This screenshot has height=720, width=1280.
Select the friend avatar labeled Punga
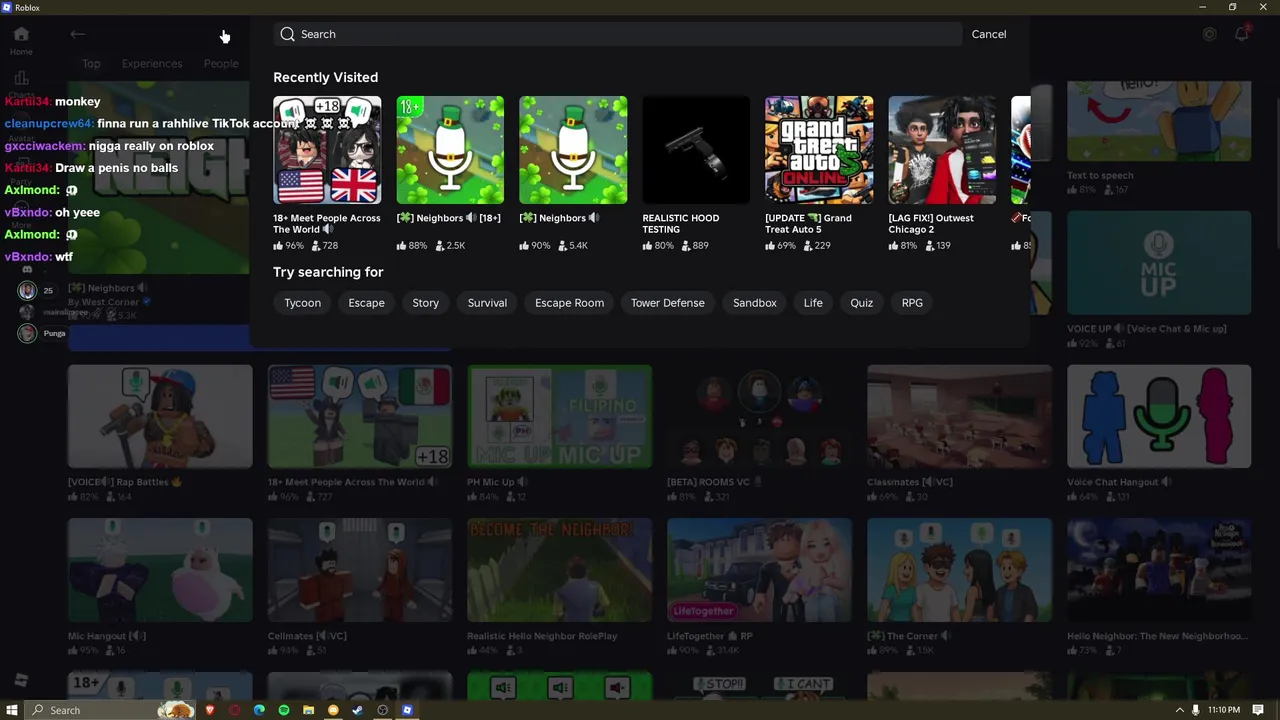point(27,333)
